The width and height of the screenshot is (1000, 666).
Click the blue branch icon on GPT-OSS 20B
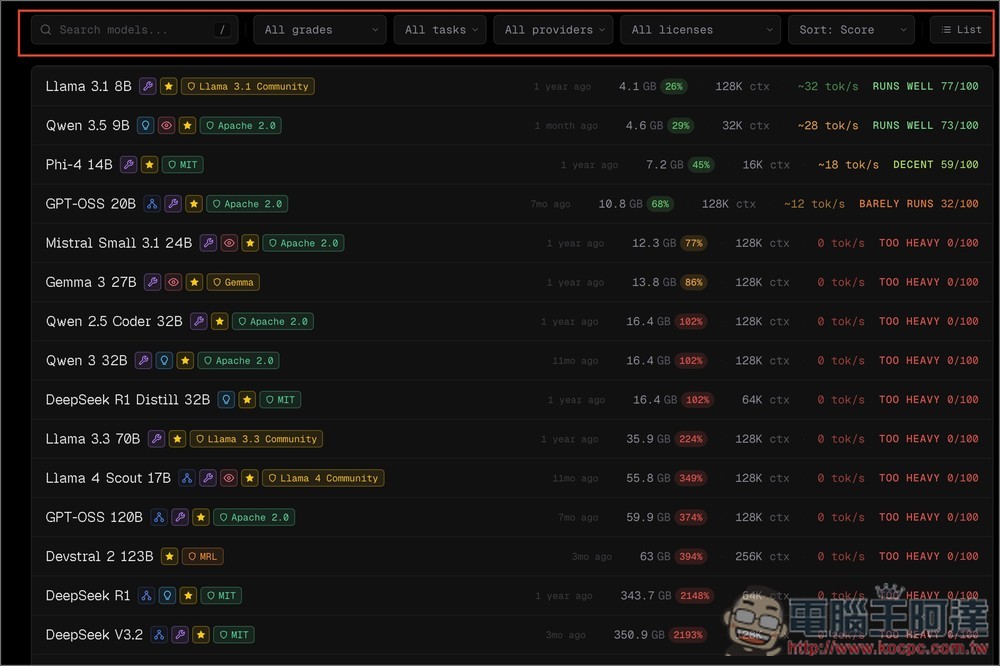(152, 204)
